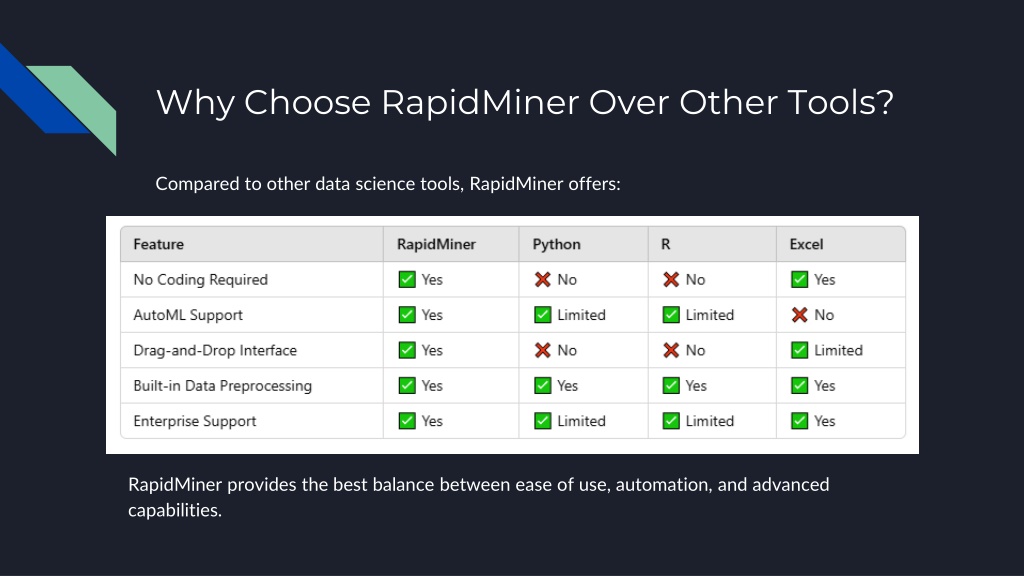This screenshot has width=1024, height=576.
Task: Click the closing paragraph about best balance
Action: (479, 497)
